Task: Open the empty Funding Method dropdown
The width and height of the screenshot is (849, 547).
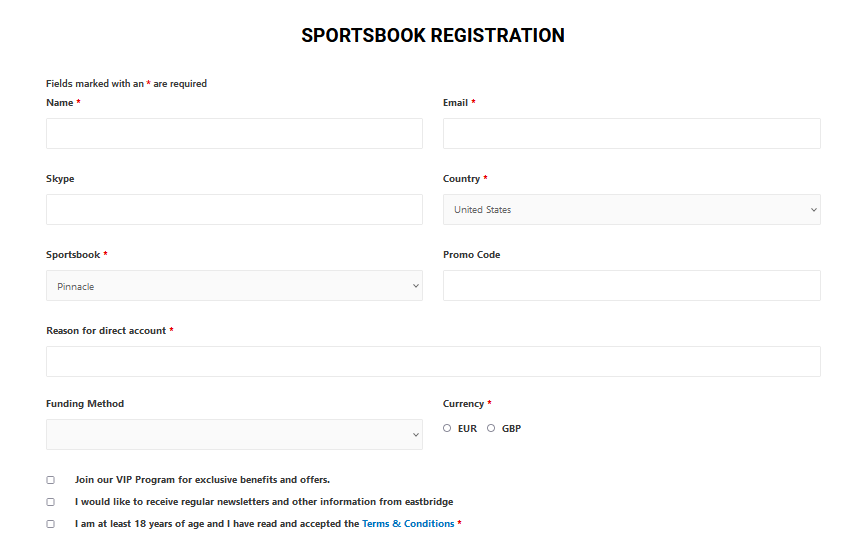Action: point(234,435)
